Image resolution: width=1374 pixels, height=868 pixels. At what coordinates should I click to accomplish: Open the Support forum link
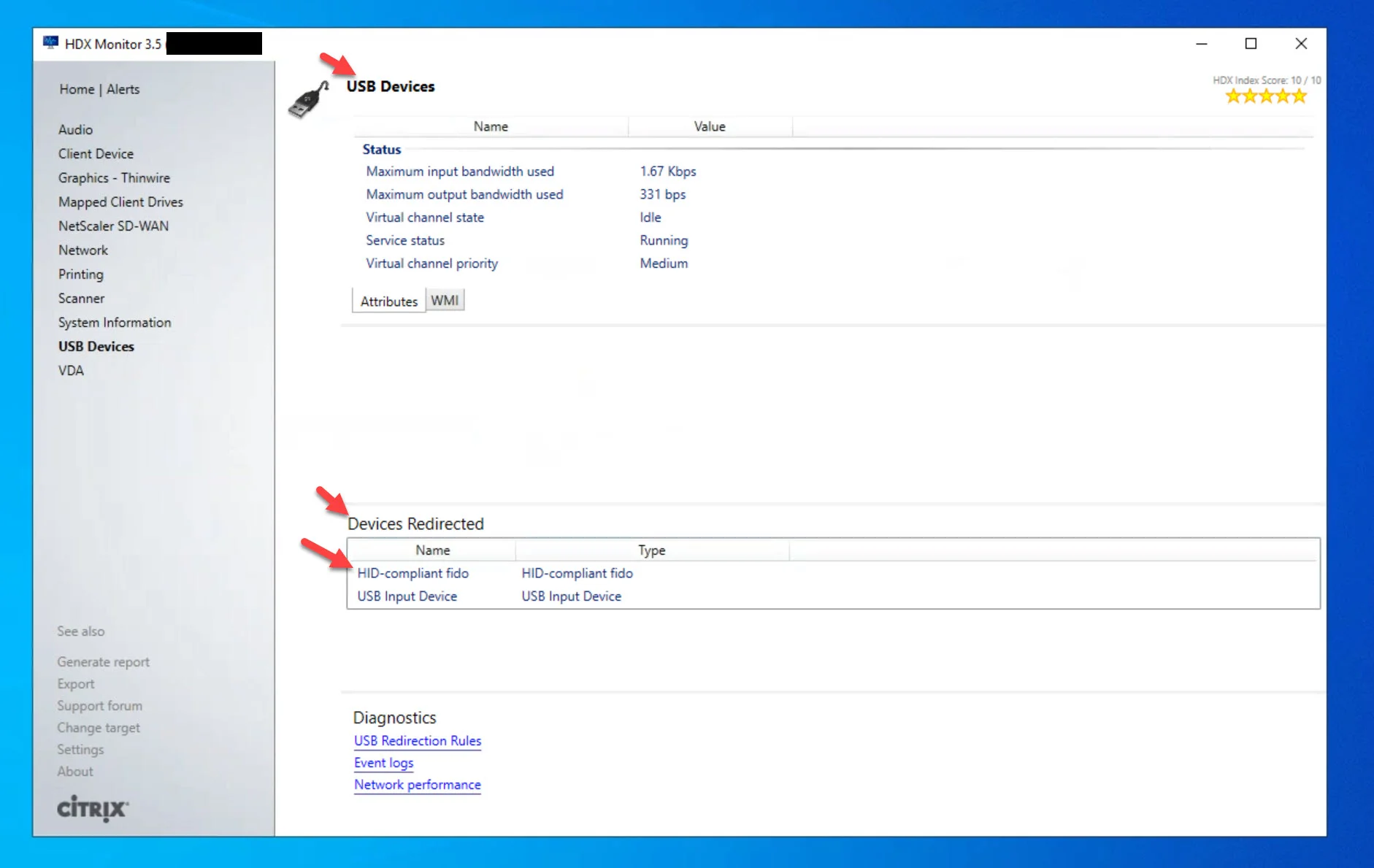click(99, 705)
